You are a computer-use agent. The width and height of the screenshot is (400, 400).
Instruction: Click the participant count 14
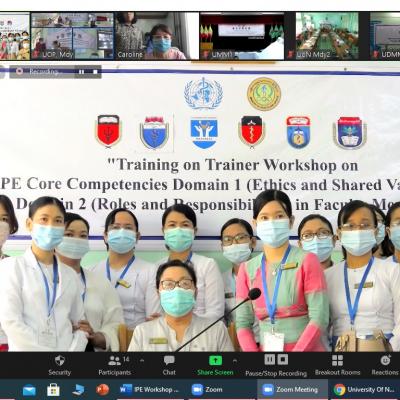pyautogui.click(x=126, y=359)
